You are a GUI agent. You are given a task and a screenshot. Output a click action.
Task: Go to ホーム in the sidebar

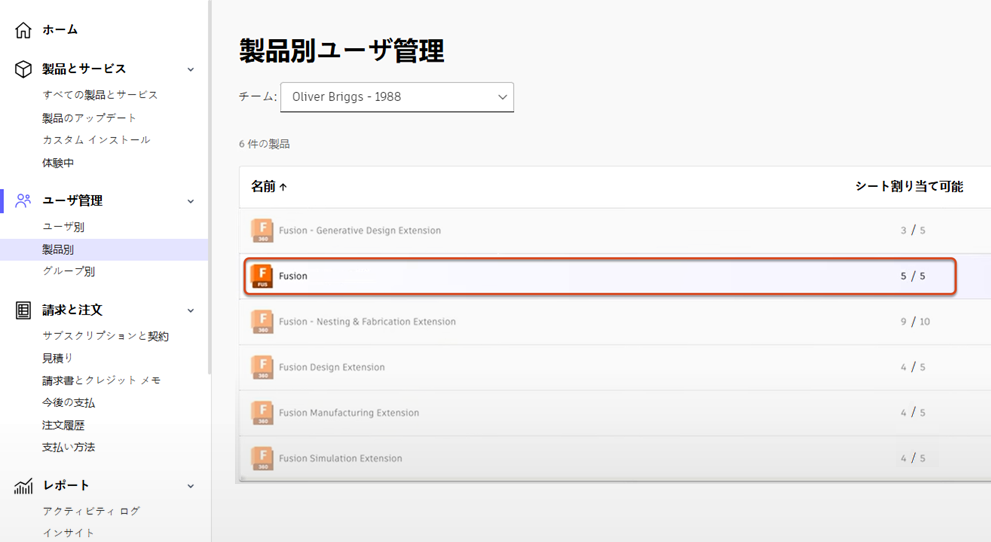(60, 30)
